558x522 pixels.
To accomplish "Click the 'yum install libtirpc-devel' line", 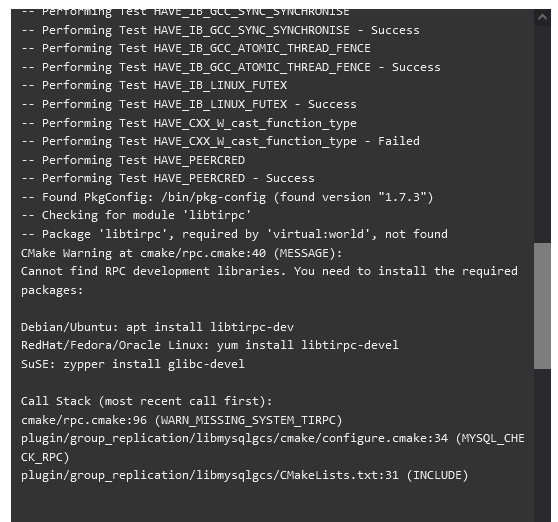I will click(210, 346).
